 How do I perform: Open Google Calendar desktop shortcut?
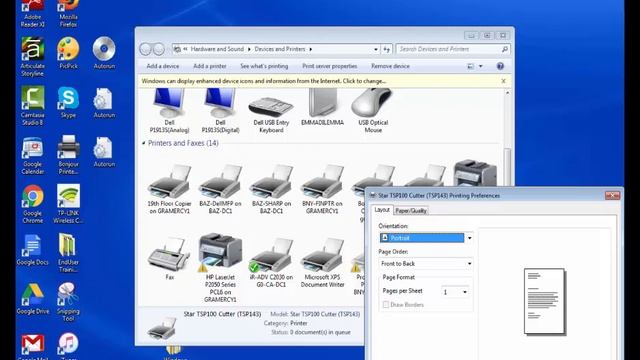click(33, 155)
